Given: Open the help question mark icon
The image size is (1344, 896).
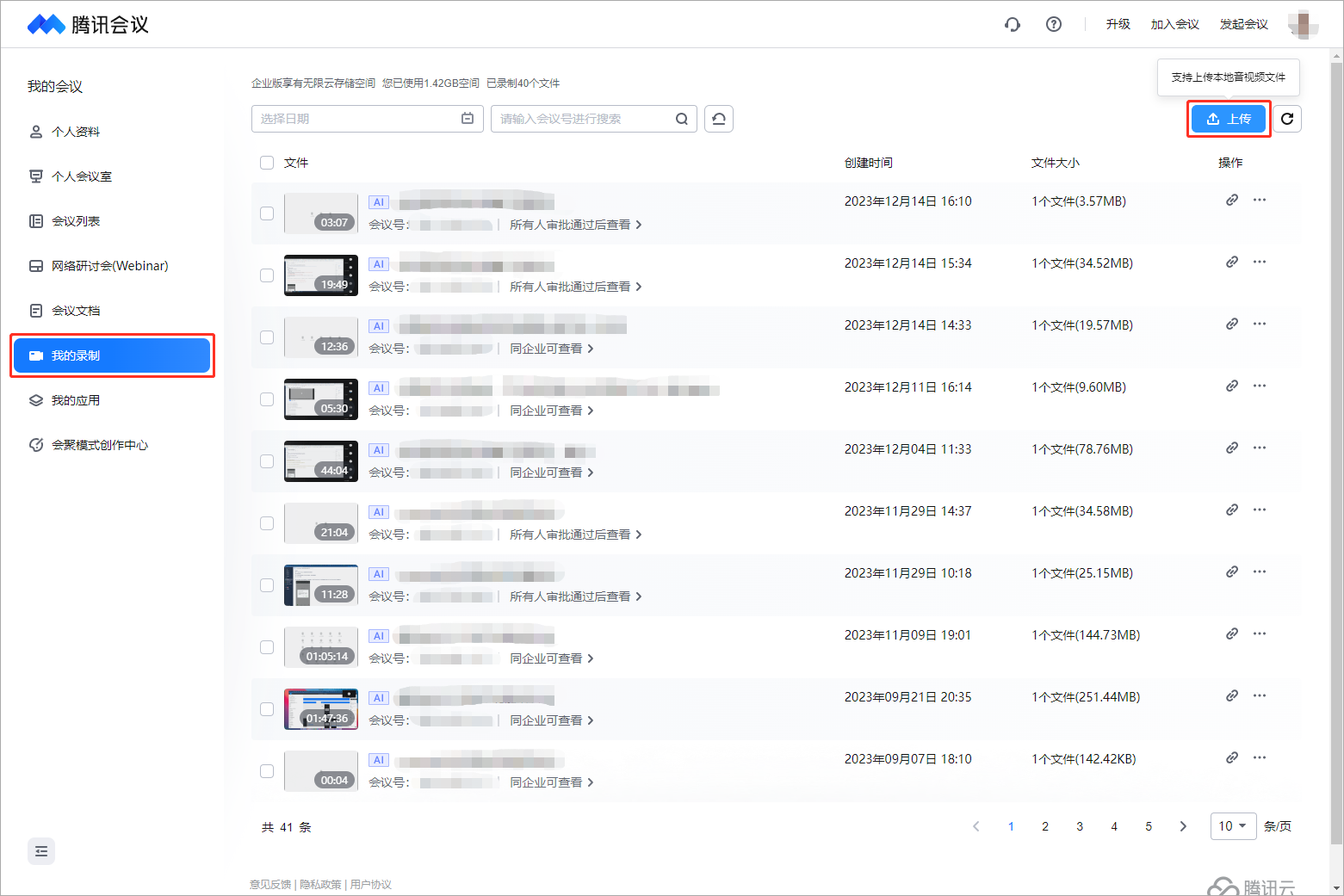Looking at the screenshot, I should [1053, 24].
